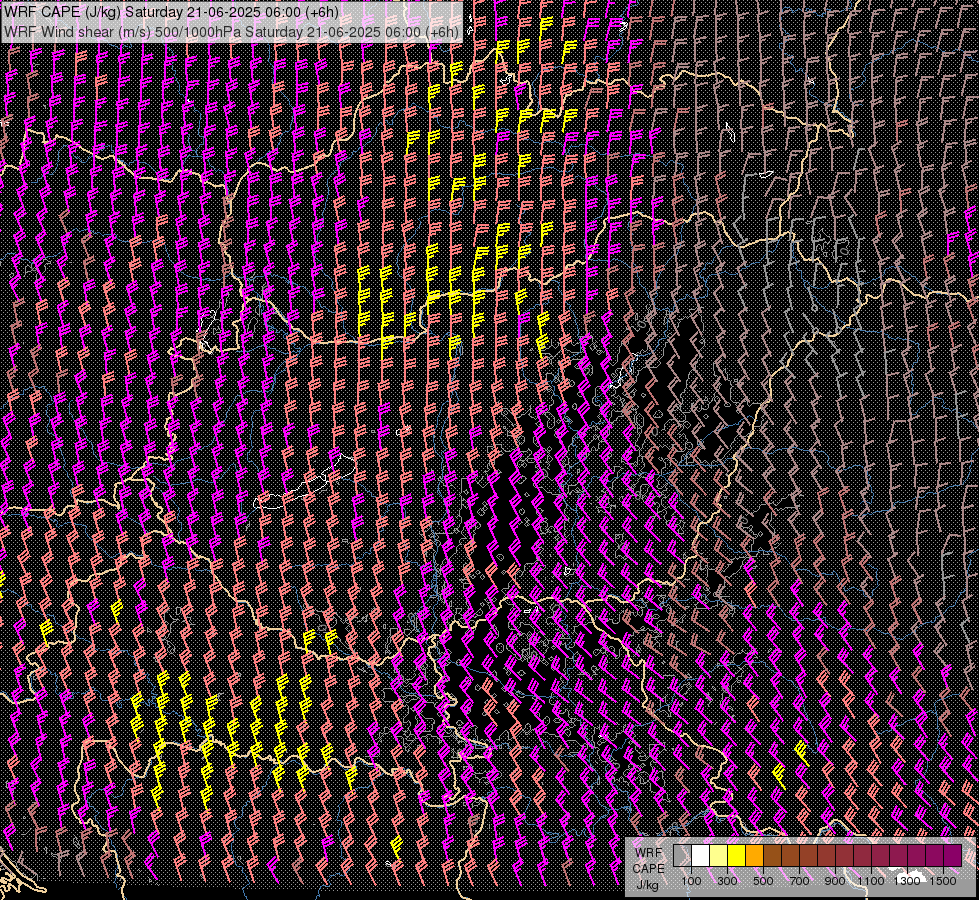The image size is (979, 900).
Task: Click the 1500 legend tick label
Action: point(943,881)
